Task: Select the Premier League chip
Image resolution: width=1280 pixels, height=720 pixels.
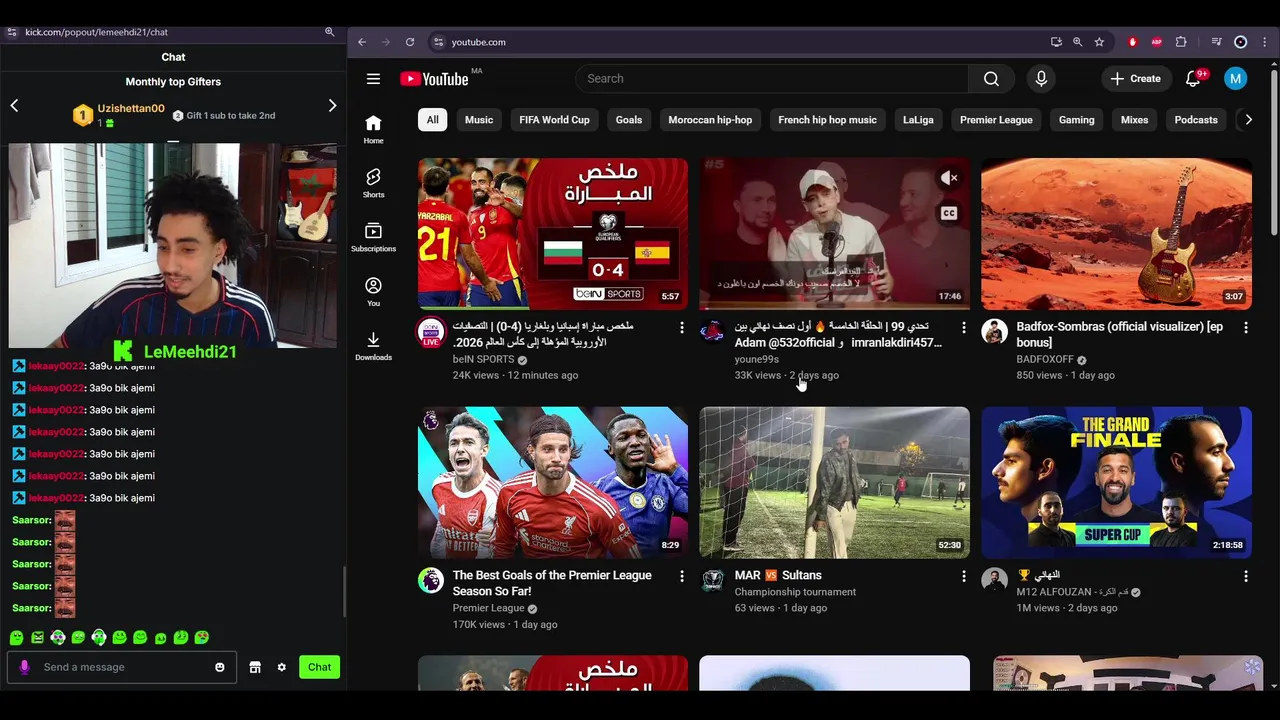Action: (x=996, y=120)
